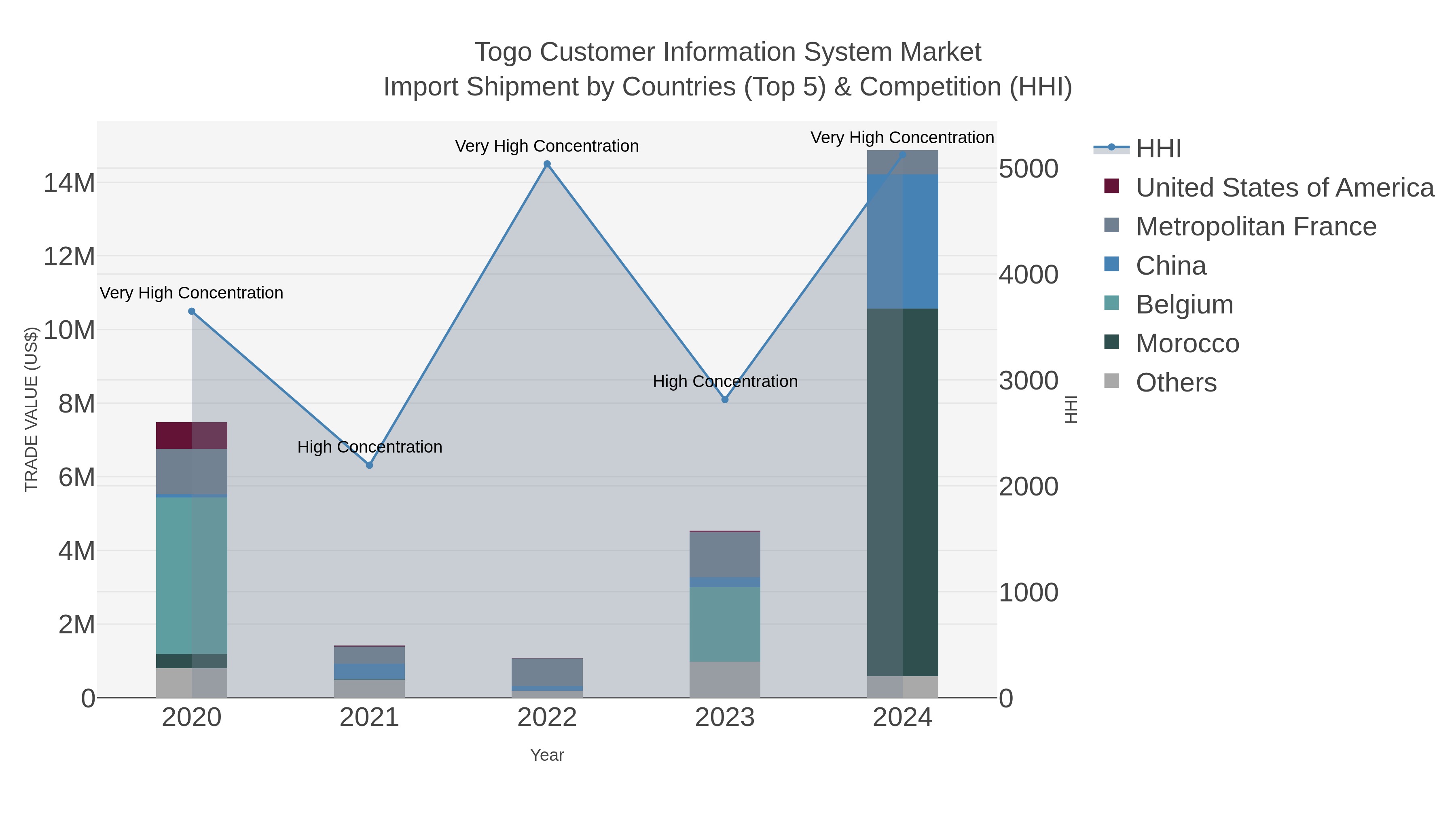Click the Others segment in the 2024 bar

coord(903,687)
